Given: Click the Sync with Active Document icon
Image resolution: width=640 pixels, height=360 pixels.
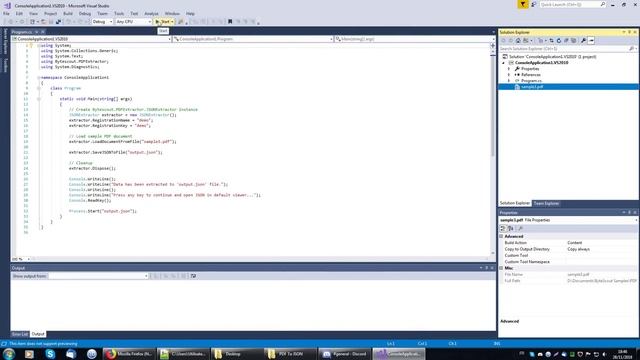Looking at the screenshot, I should [x=551, y=40].
